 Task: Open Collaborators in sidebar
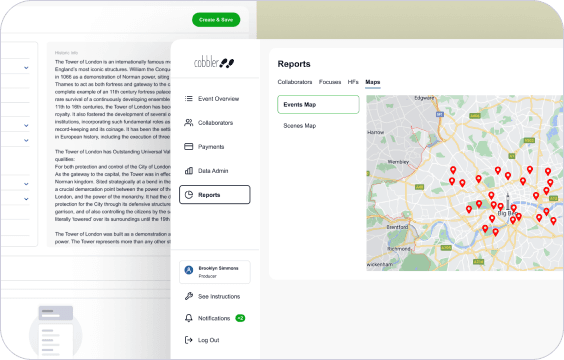coord(214,123)
